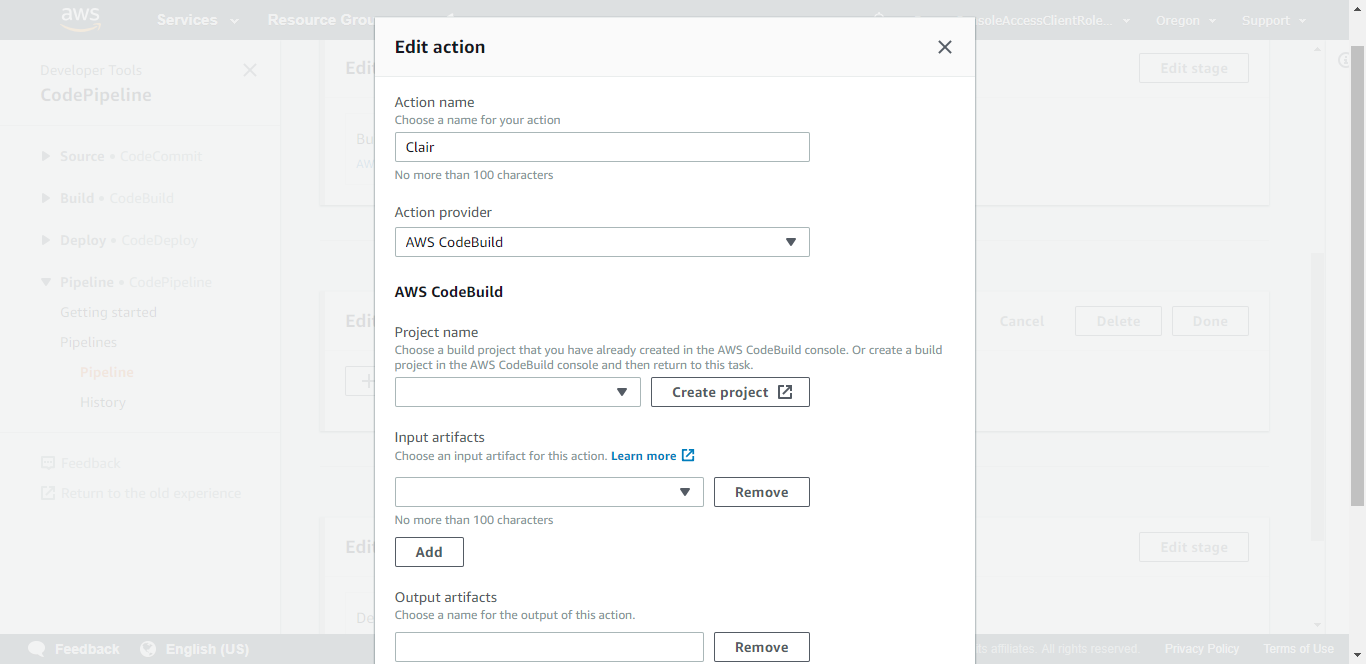The width and height of the screenshot is (1366, 664).
Task: Select the Pipeline sub-item in sidebar
Action: point(106,372)
